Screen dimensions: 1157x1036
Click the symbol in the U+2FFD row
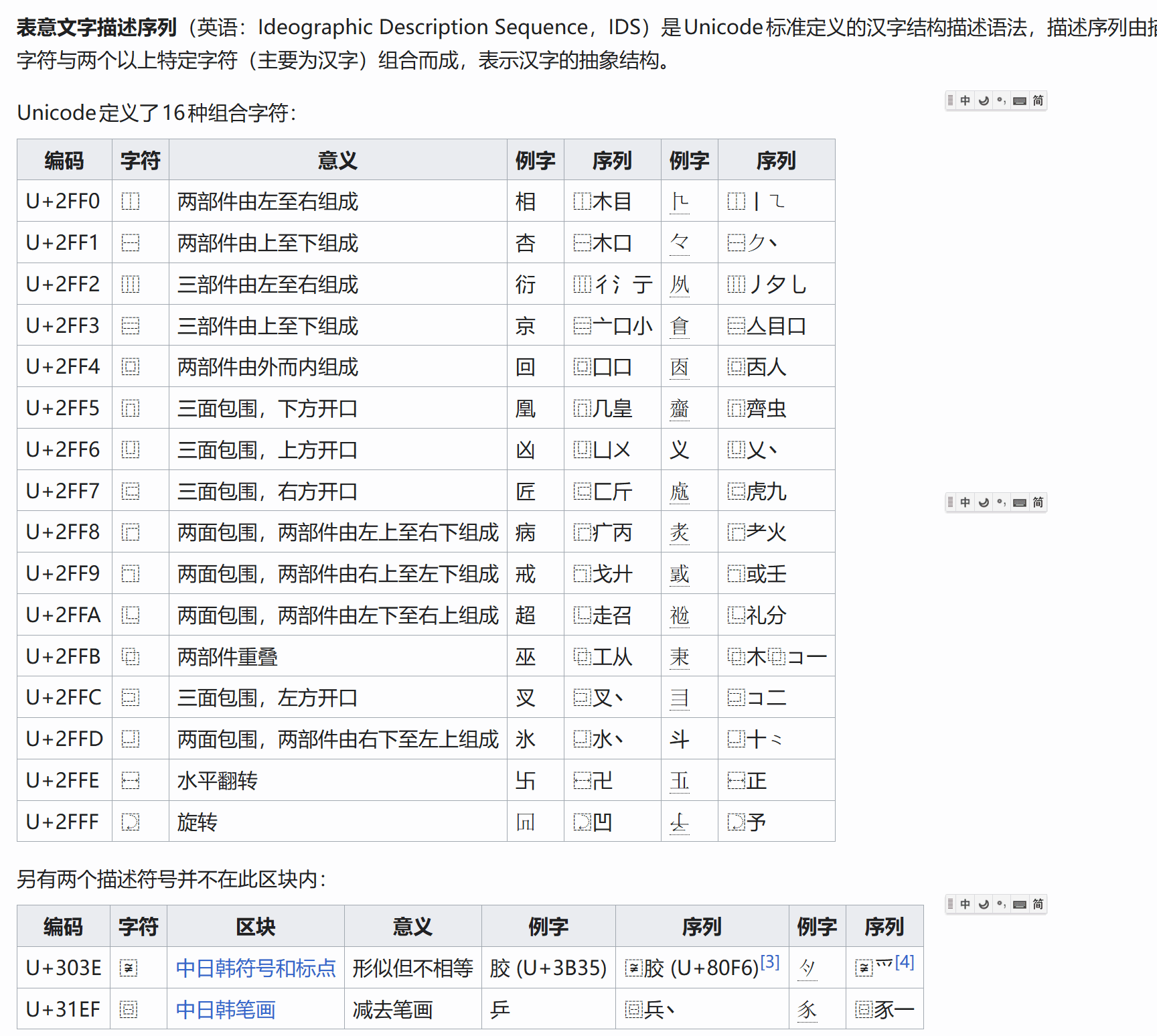pyautogui.click(x=131, y=739)
